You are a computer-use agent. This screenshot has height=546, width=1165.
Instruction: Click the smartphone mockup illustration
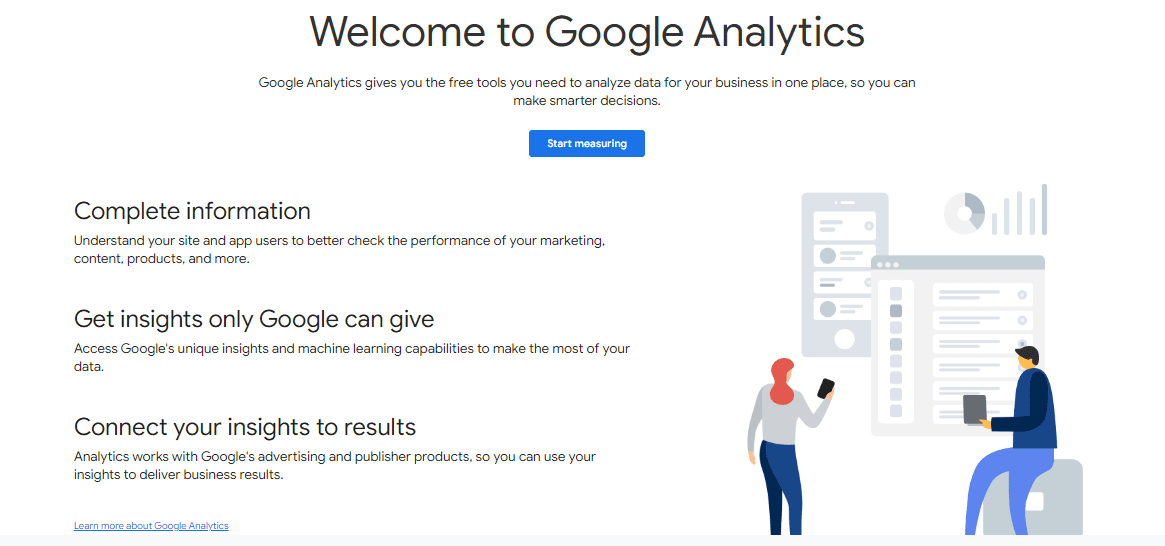click(845, 274)
